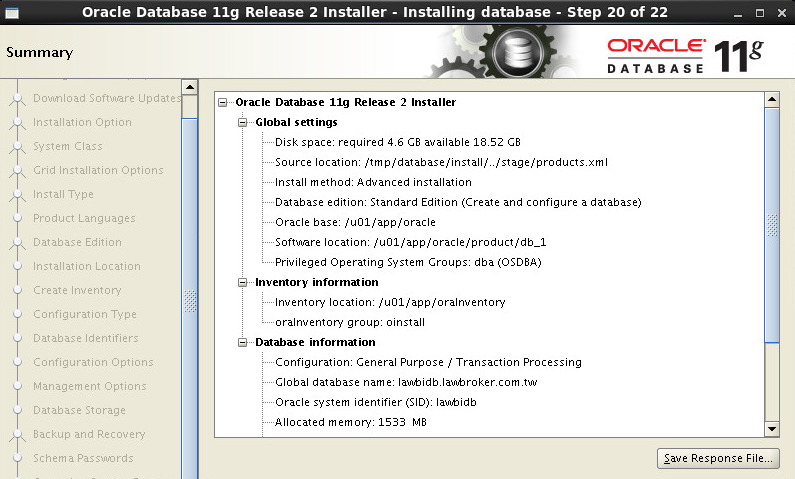Click step marker beside Configuration Type
The image size is (795, 479).
click(x=18, y=314)
